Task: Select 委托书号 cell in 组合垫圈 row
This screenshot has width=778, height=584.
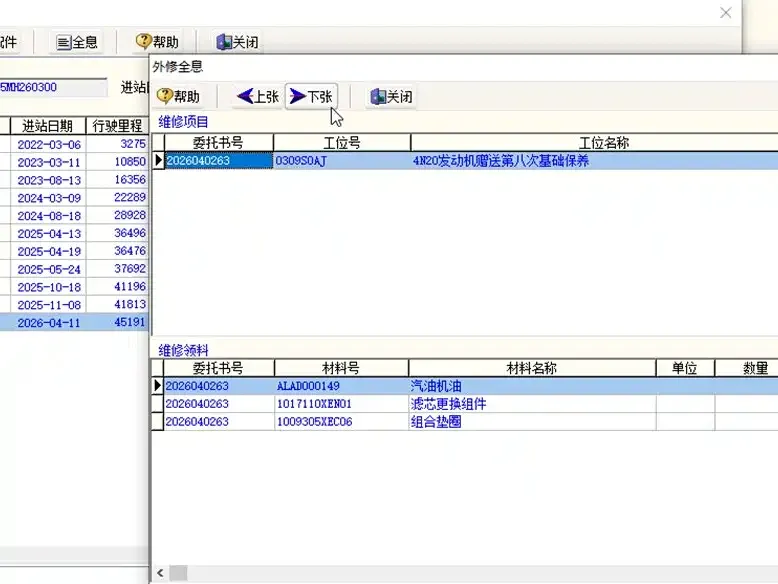Action: click(x=219, y=422)
